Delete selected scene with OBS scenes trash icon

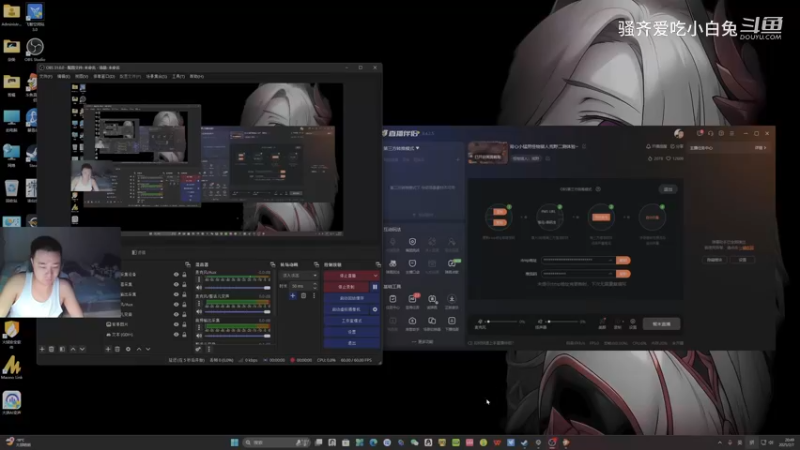[x=52, y=349]
